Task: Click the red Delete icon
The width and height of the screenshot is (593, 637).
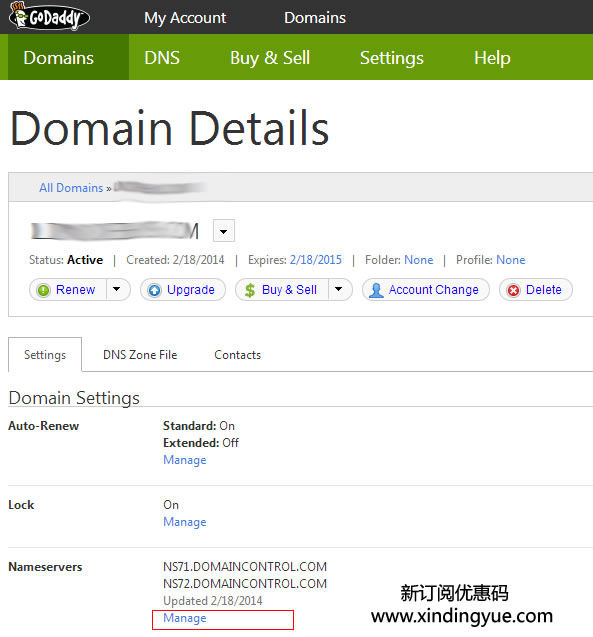Action: [x=514, y=290]
